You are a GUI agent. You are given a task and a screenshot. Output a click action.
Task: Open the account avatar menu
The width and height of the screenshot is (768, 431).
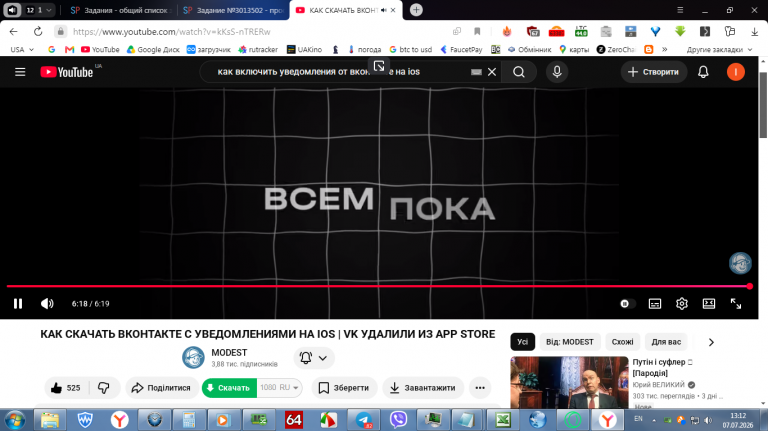coord(735,72)
